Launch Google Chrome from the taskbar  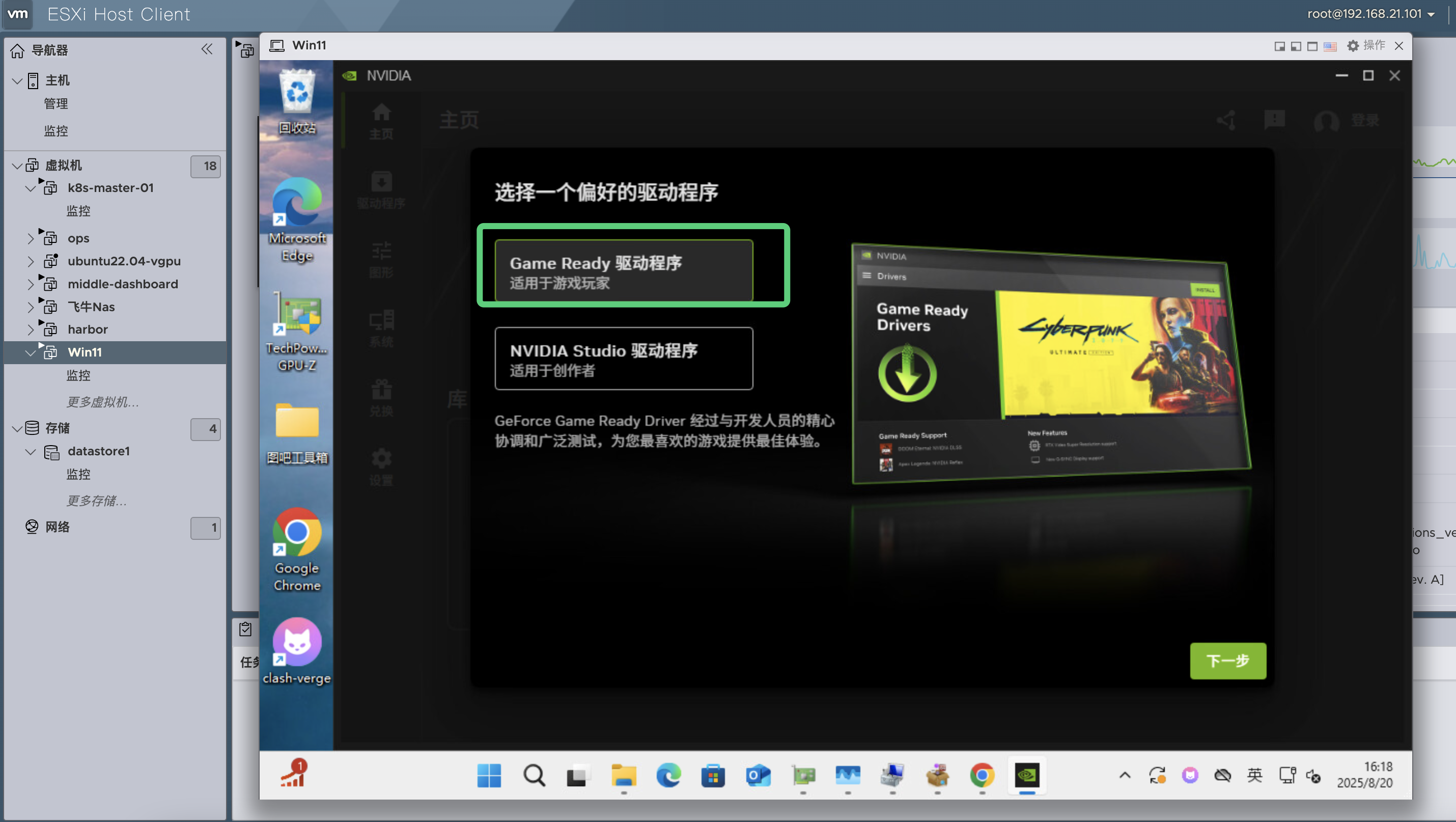[x=982, y=776]
